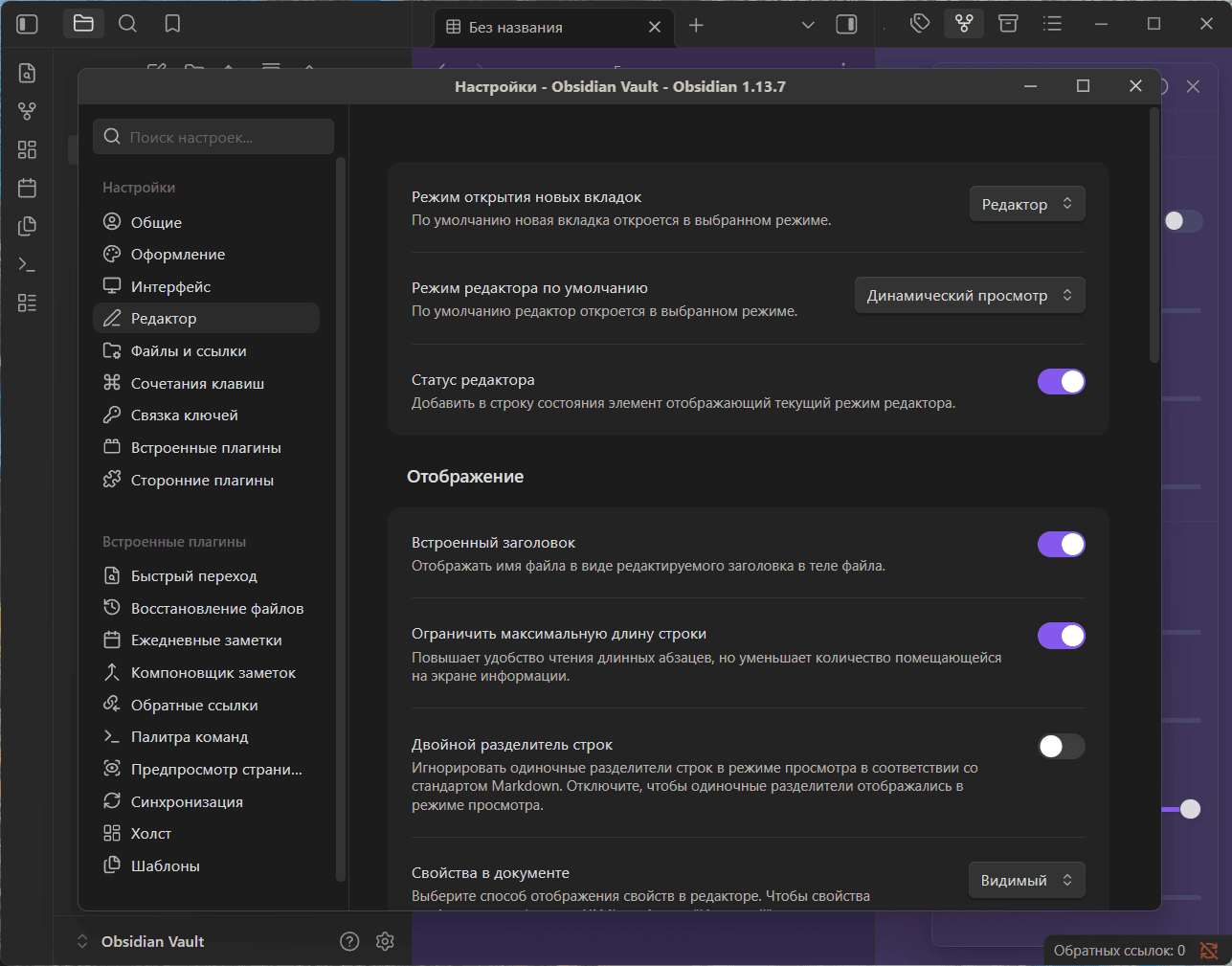Go to 'Связка ключей' settings
This screenshot has width=1232, height=966.
point(207,416)
